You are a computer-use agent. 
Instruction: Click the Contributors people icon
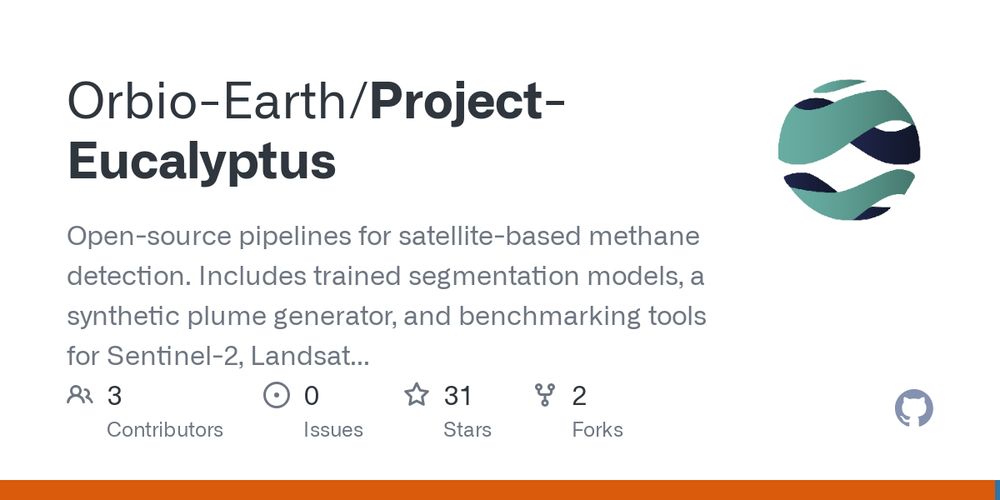click(80, 395)
